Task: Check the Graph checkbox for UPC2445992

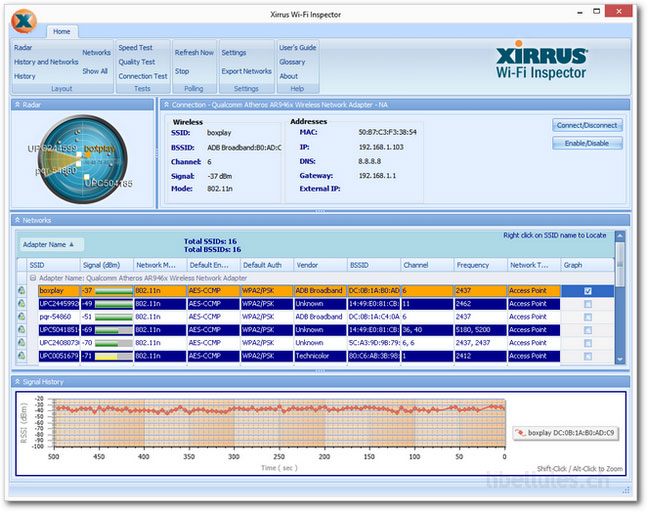Action: click(x=588, y=304)
